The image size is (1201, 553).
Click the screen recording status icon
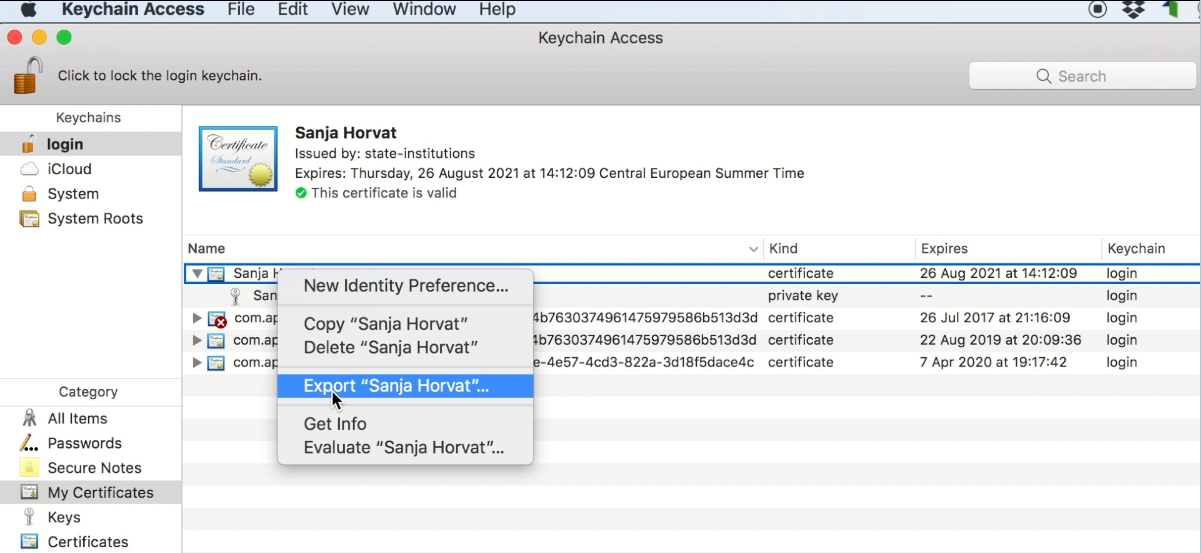point(1098,10)
